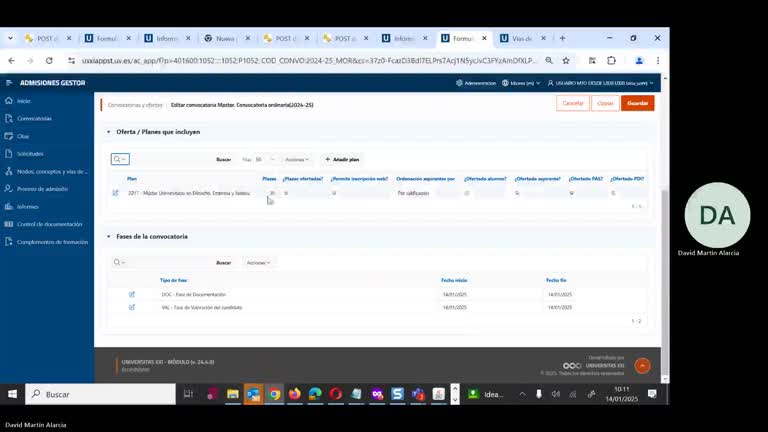This screenshot has height=432, width=768.
Task: Edit the VAL Fase de Valoración row
Action: pos(132,307)
